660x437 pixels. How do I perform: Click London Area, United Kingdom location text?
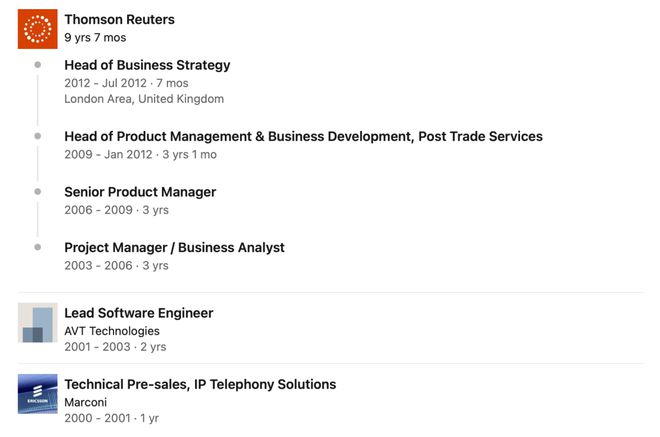click(x=144, y=99)
